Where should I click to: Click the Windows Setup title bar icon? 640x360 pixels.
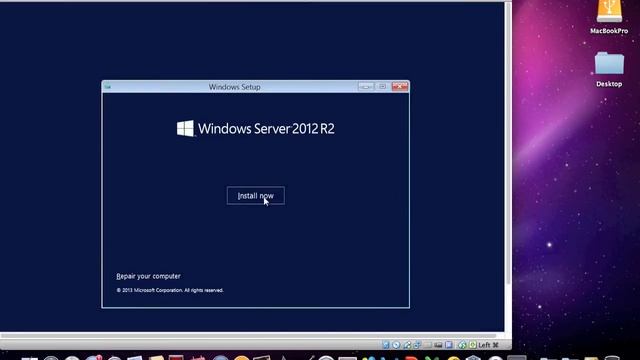108,87
